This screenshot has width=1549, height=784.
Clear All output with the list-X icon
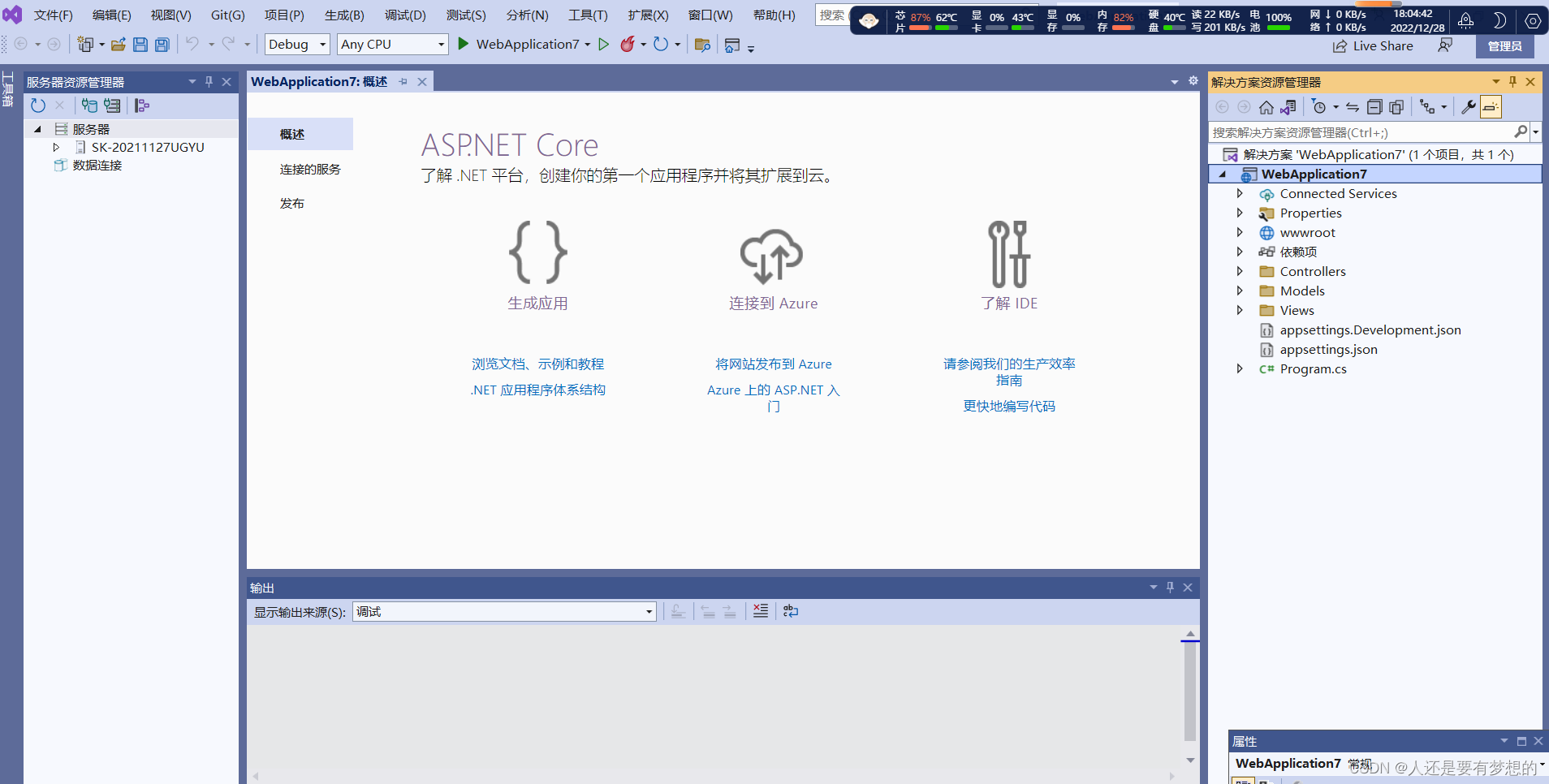pyautogui.click(x=761, y=611)
